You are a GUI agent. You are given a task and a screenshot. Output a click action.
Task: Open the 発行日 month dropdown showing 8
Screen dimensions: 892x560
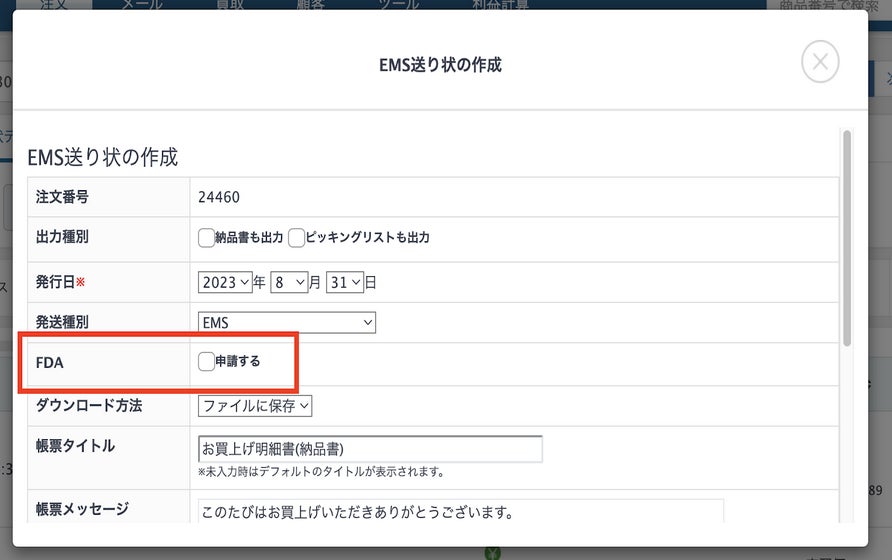pos(290,282)
